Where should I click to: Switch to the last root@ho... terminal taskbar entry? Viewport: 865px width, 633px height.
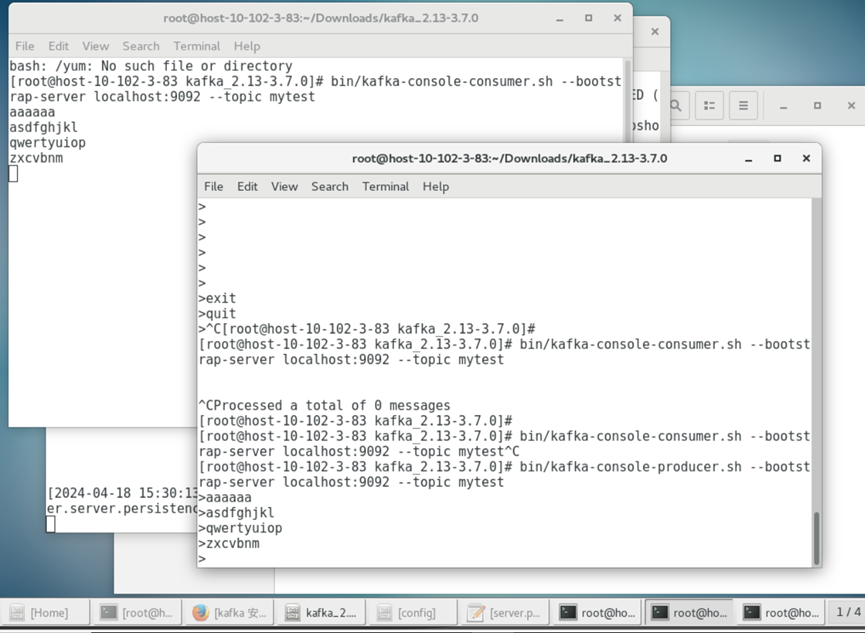pyautogui.click(x=780, y=613)
